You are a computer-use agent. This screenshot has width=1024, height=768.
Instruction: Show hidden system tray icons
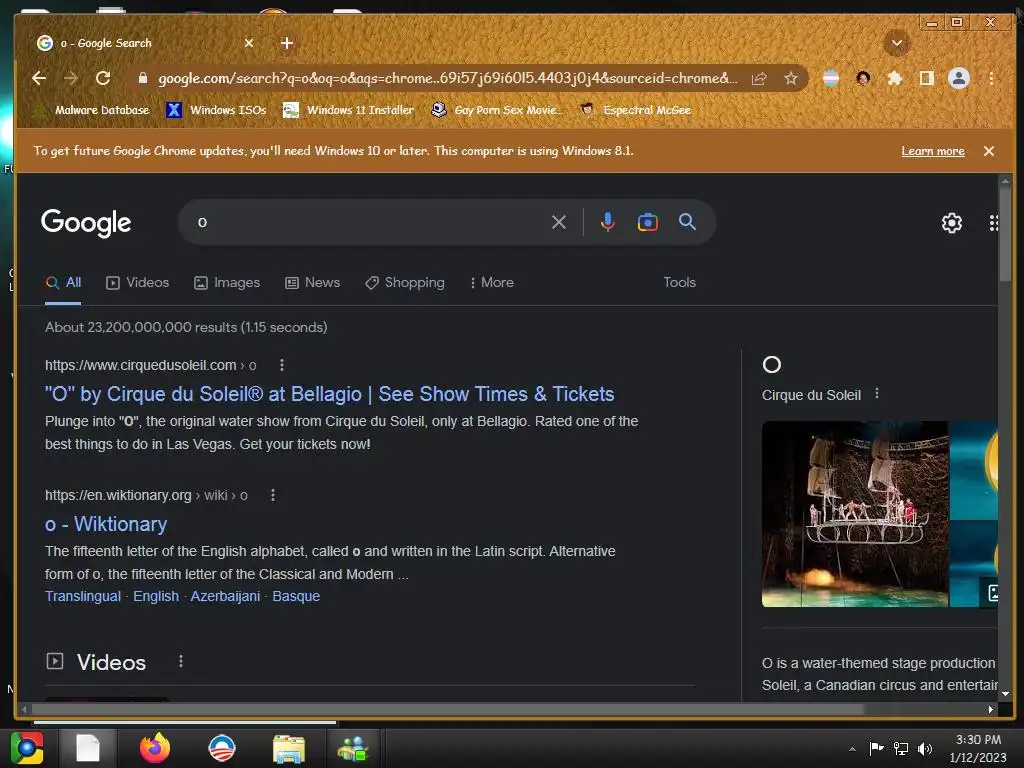tap(852, 749)
